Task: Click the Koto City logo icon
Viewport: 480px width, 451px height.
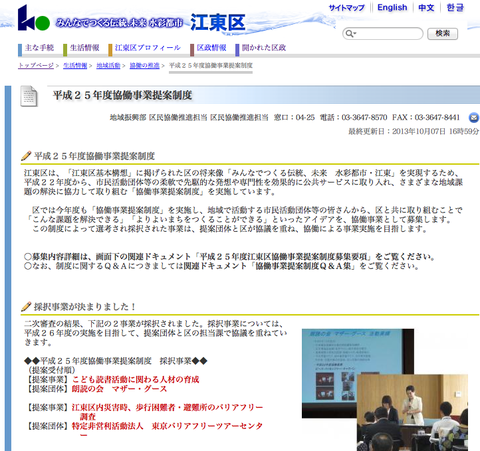Action: coord(33,18)
